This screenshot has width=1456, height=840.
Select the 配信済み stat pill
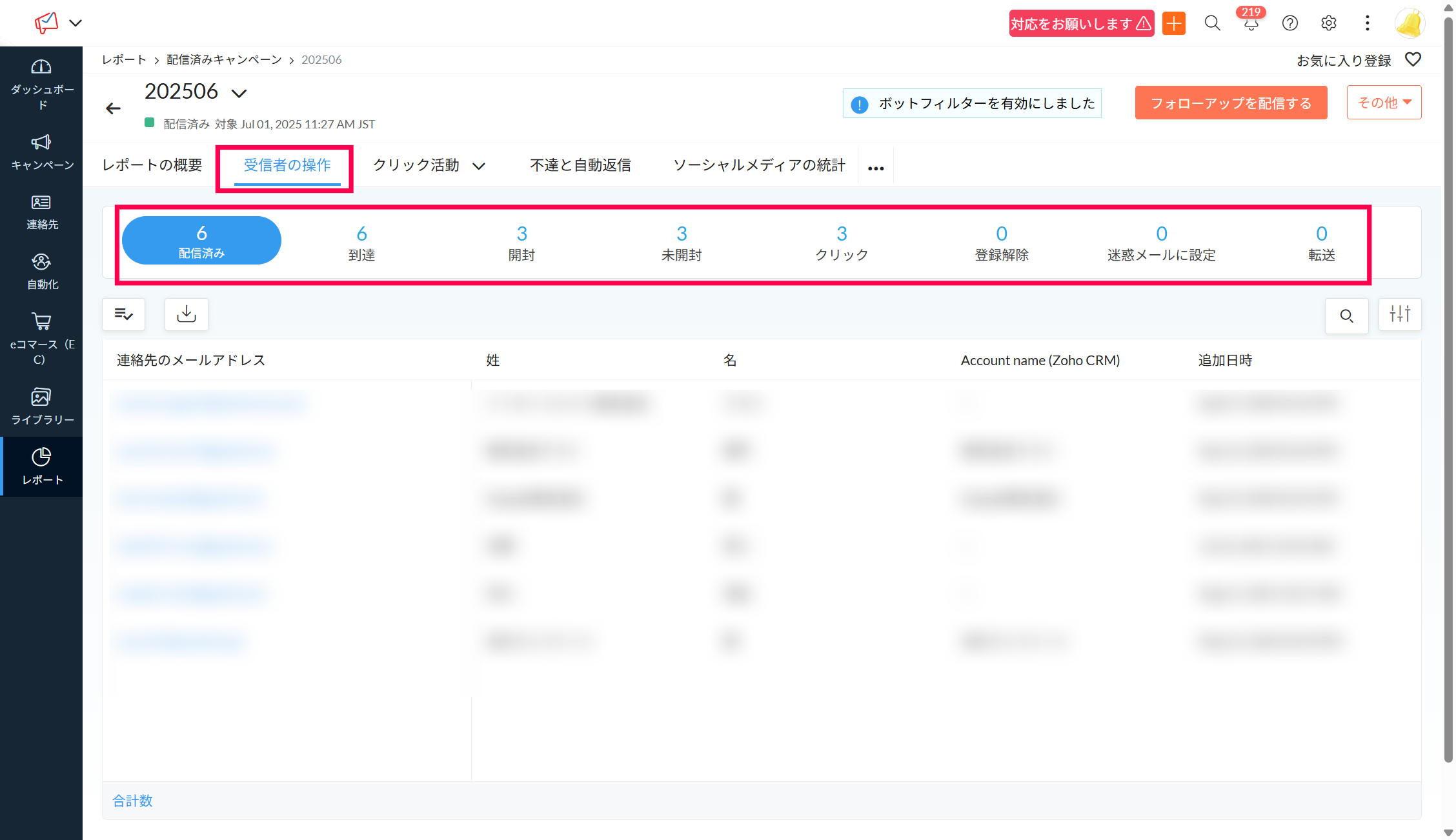pos(201,241)
